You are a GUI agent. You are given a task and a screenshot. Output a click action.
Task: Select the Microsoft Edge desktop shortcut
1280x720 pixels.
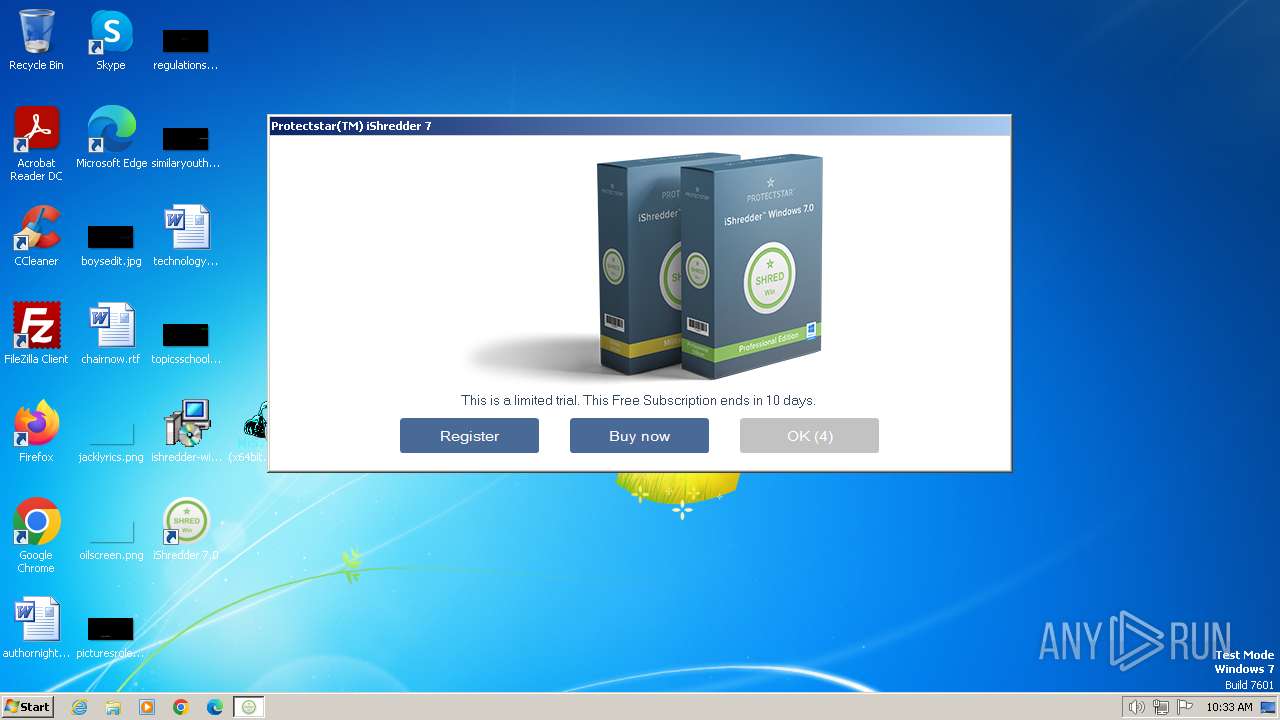coord(111,138)
